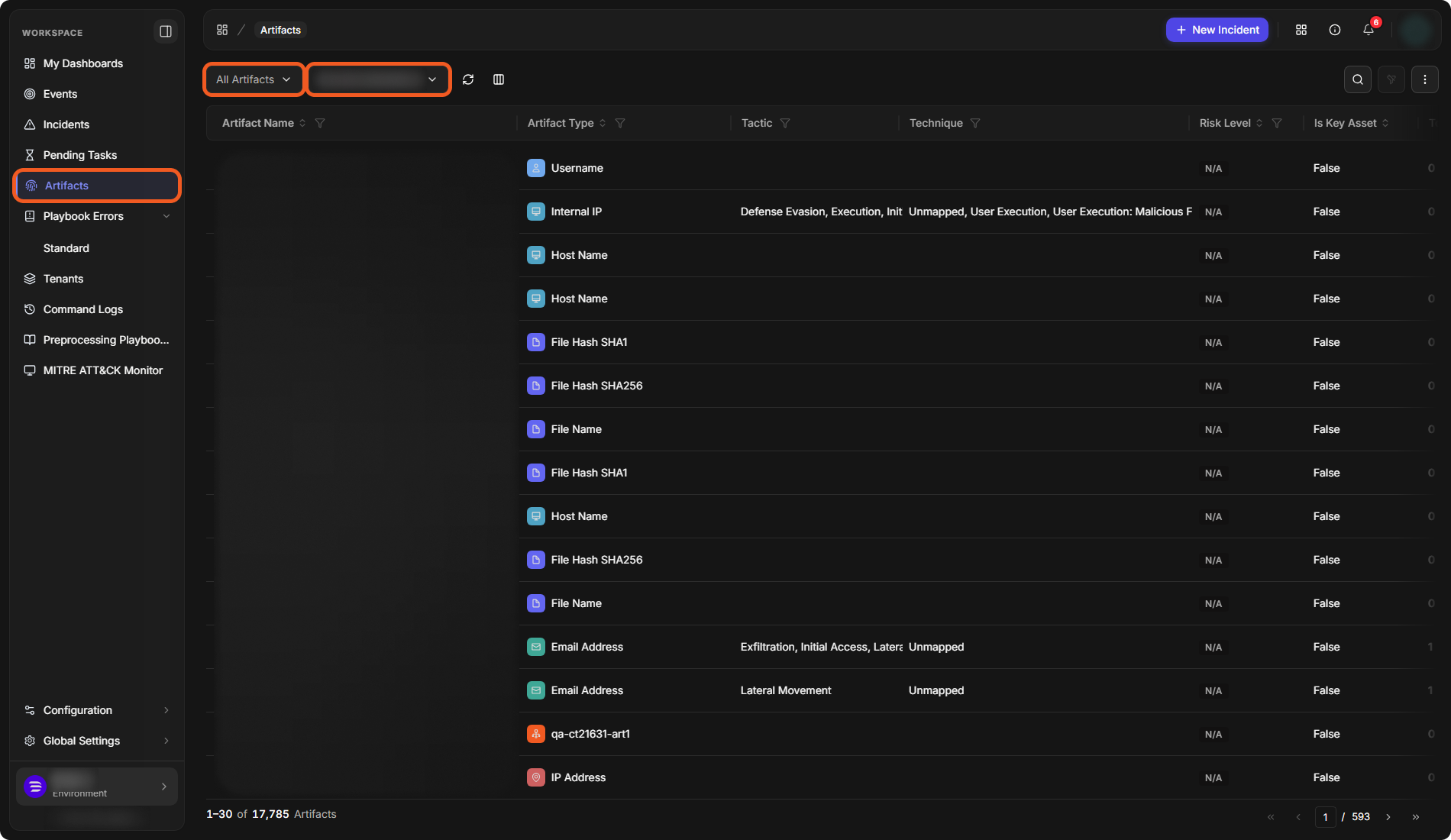Click the user avatar in top right
1451x840 pixels.
point(1417,30)
